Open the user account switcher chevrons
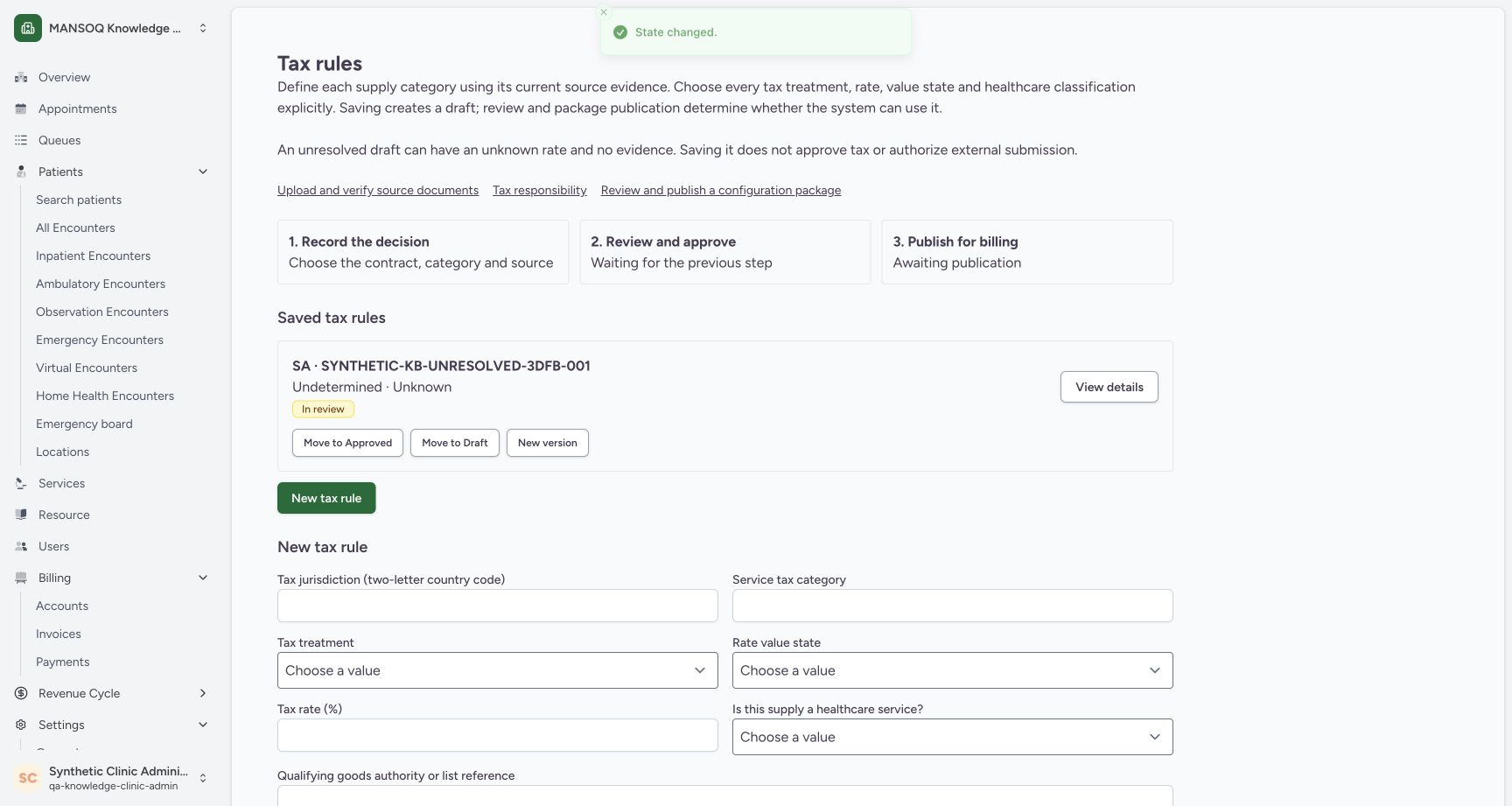Screen dimensions: 1512x806 coord(203,778)
